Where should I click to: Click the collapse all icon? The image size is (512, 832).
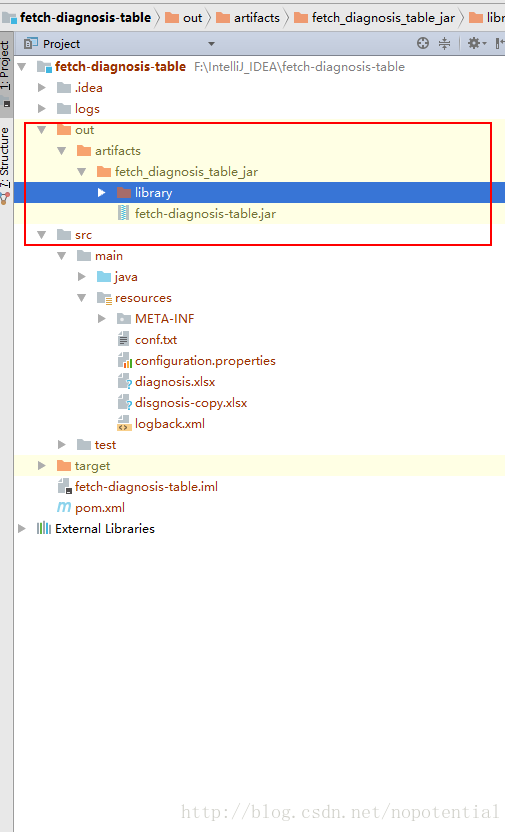444,44
